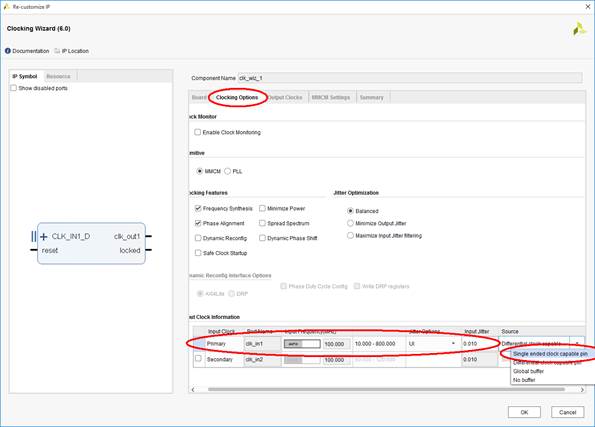Open the Documentation link icon
Screen dimensions: 595x427
(8, 51)
